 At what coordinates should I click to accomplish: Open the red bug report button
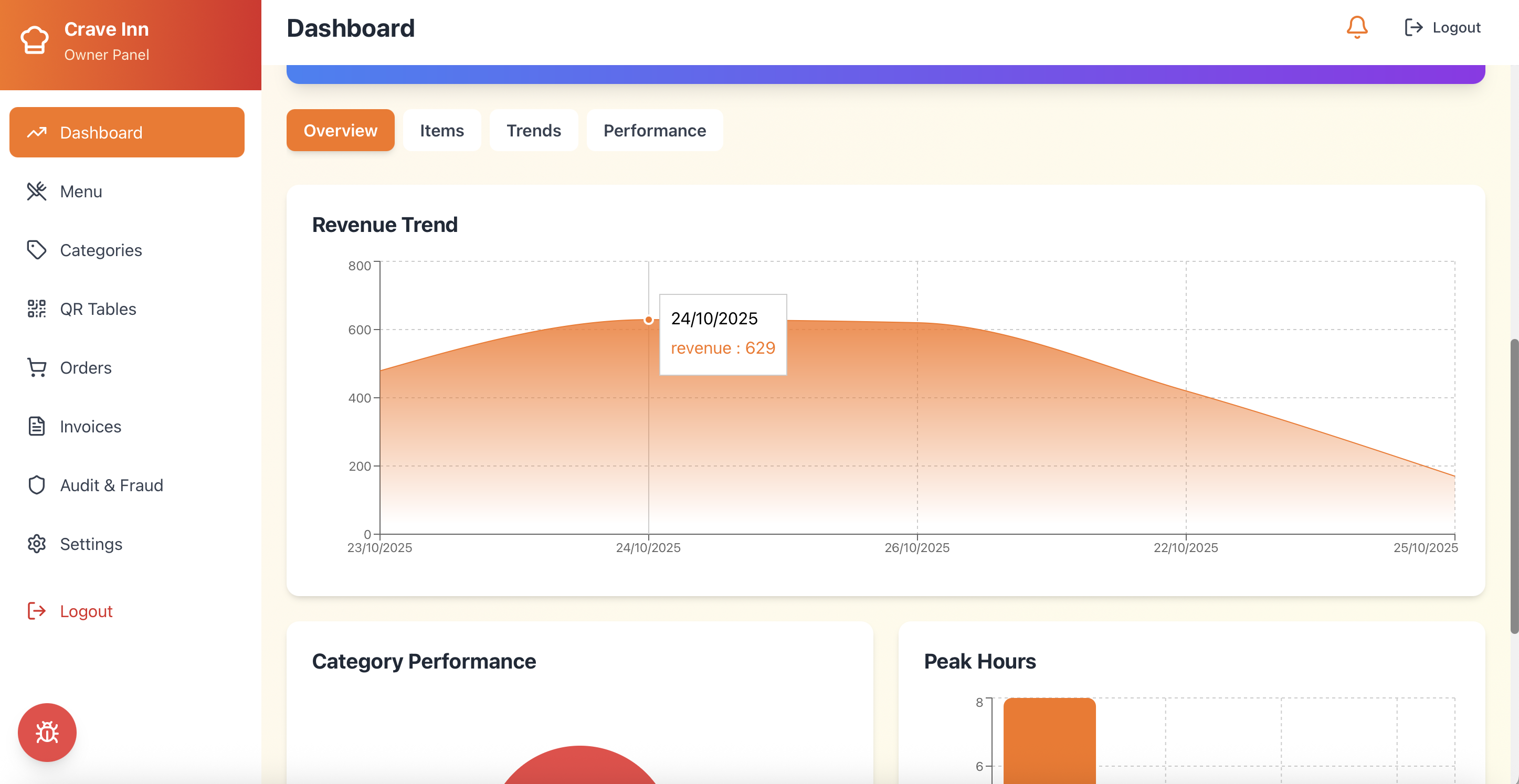(47, 732)
